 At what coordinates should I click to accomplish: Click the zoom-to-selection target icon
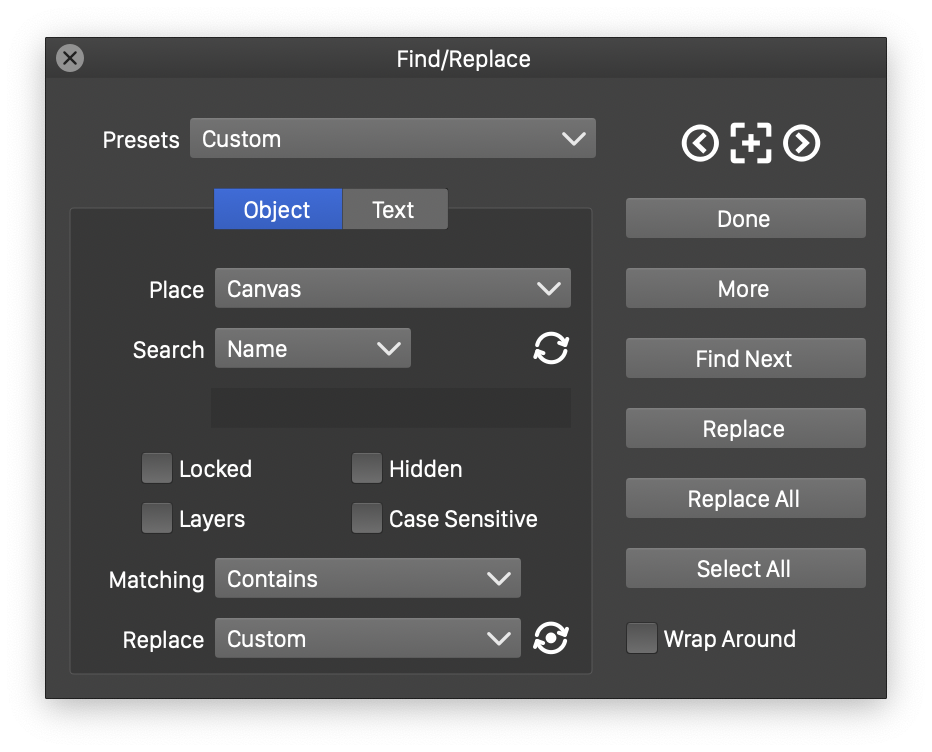(751, 143)
